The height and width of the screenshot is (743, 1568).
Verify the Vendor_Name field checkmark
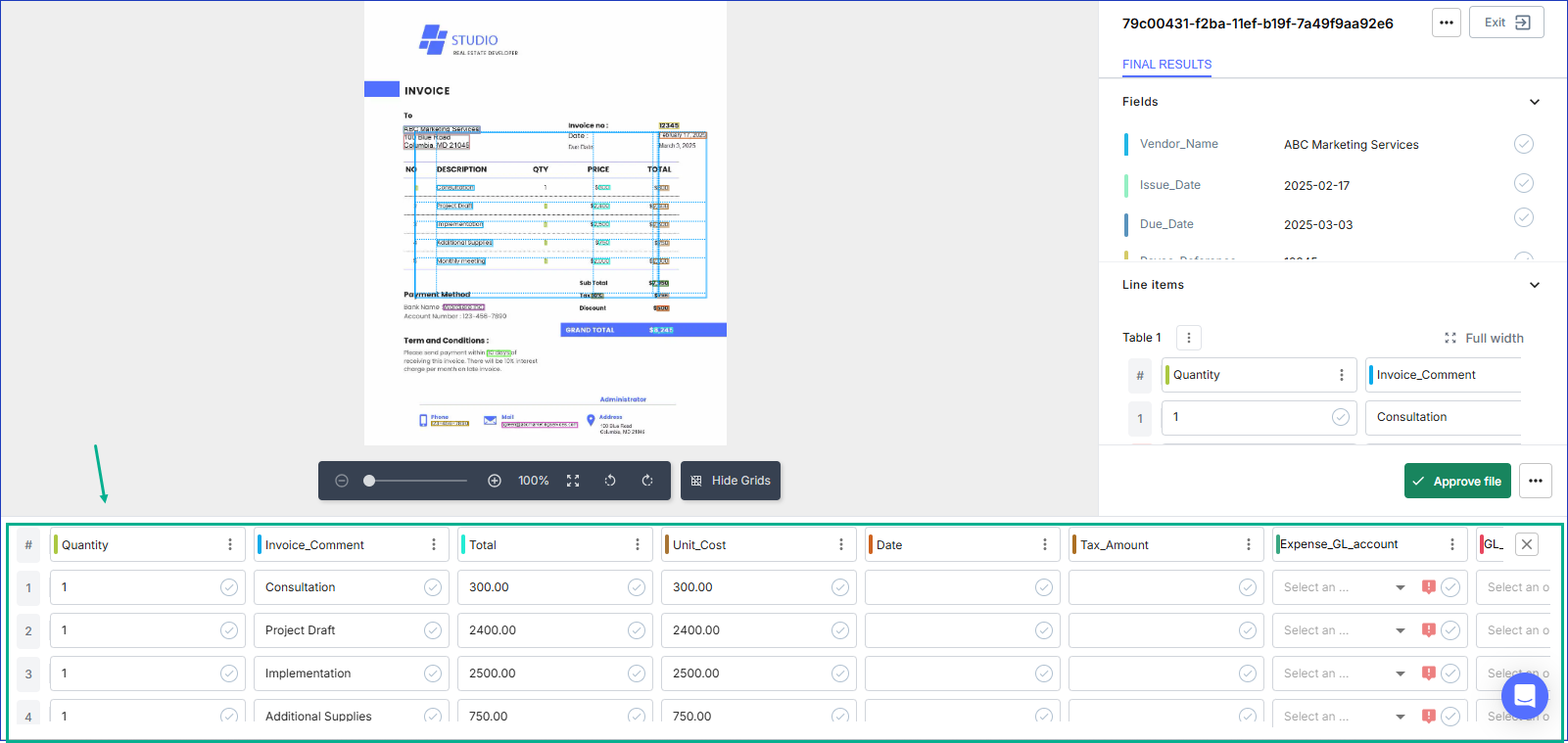(x=1523, y=144)
